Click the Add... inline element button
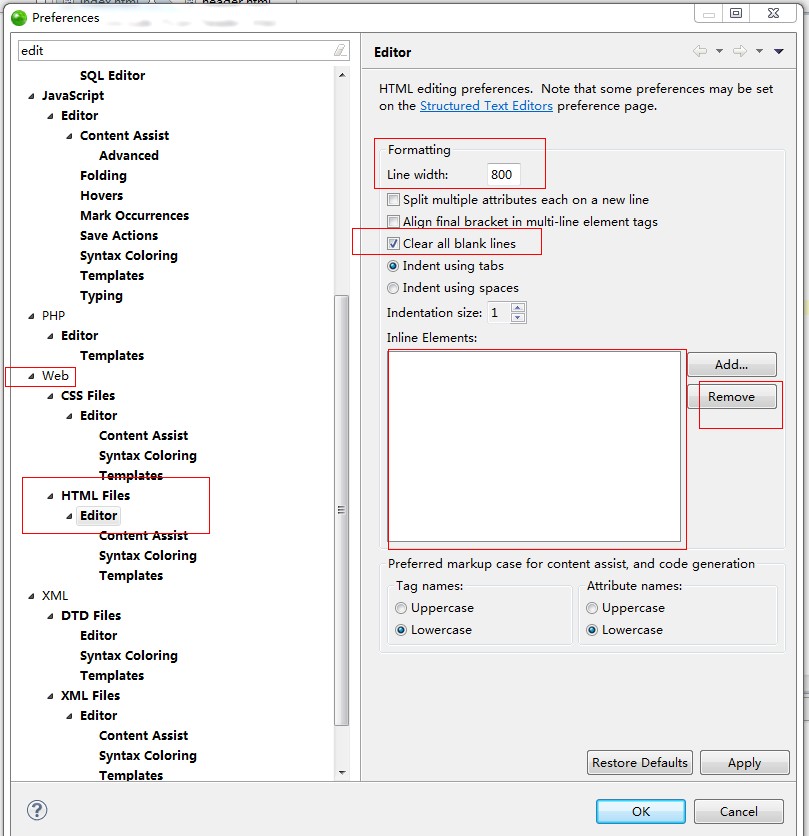 tap(731, 365)
